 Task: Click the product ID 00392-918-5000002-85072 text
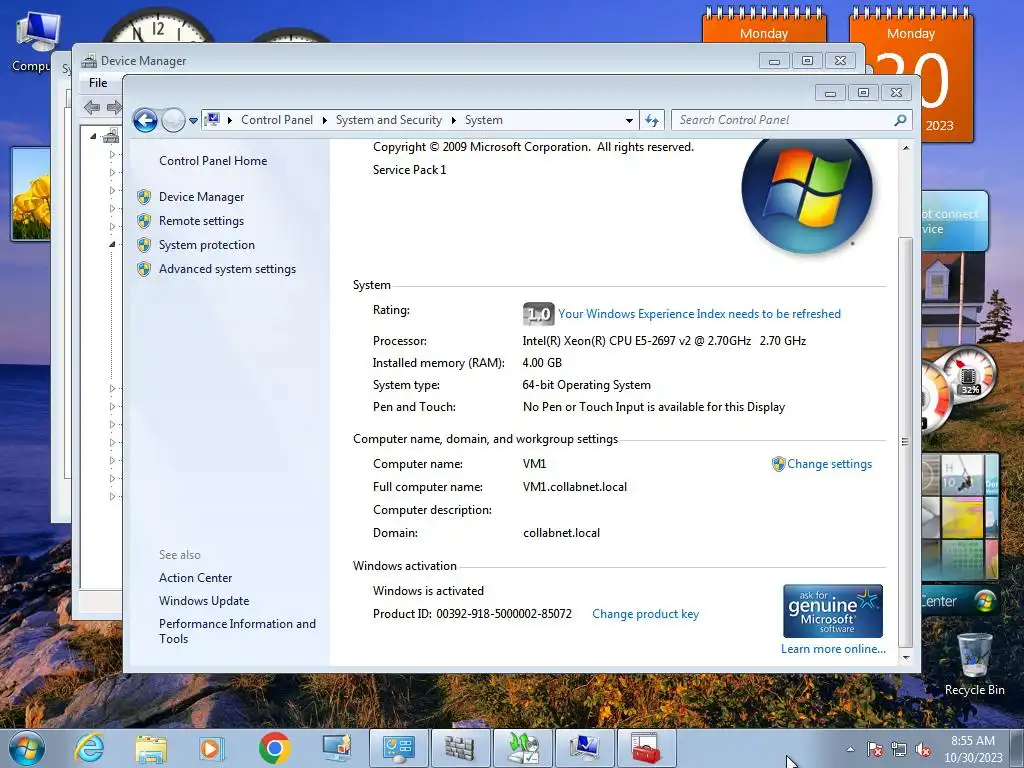[504, 614]
